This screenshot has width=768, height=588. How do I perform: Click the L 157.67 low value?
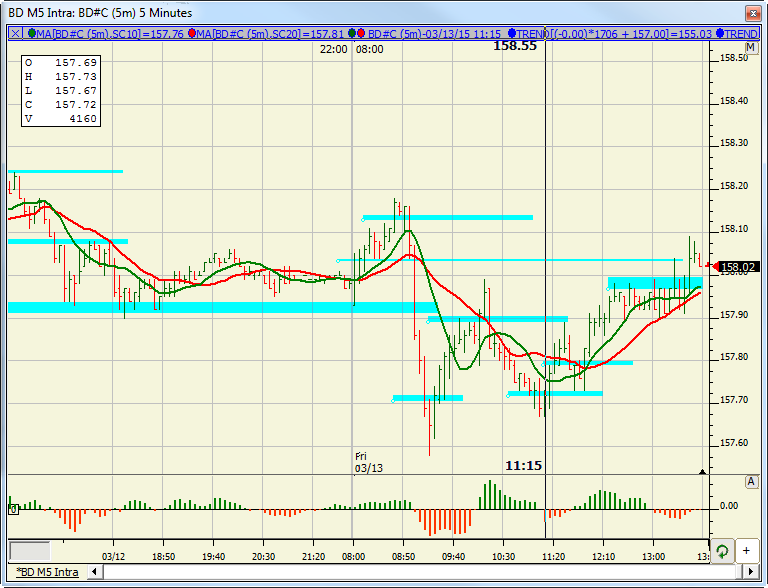(x=61, y=91)
